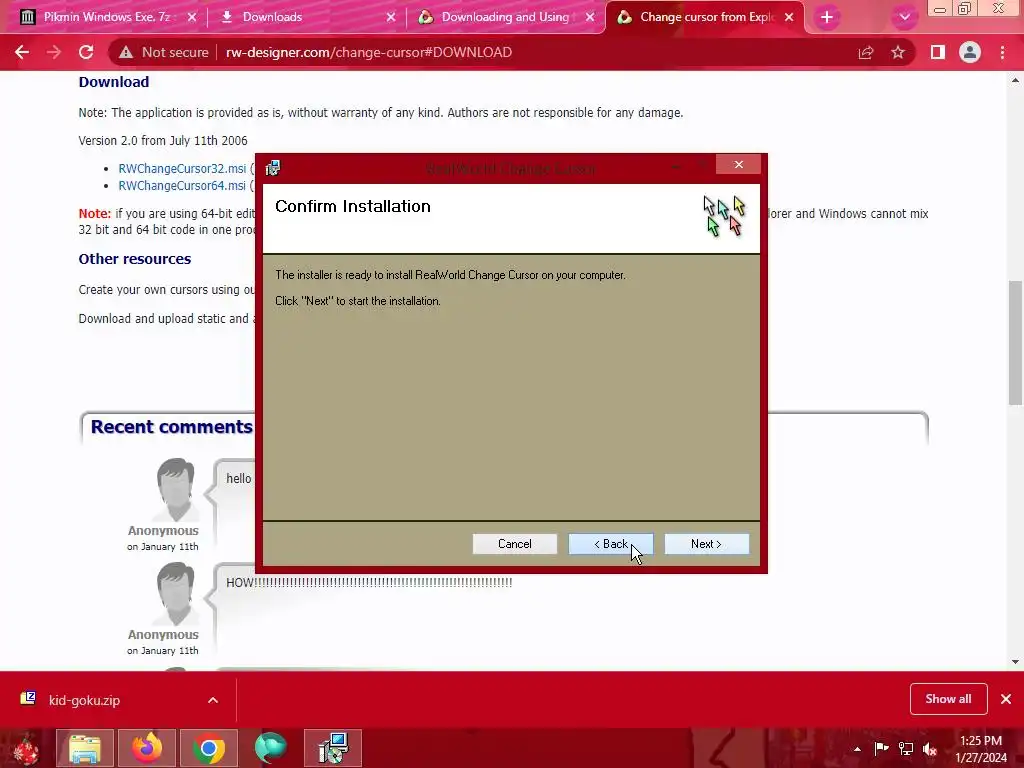Download RWChangeCursor64.msi
Viewport: 1024px width, 768px height.
[x=182, y=185]
